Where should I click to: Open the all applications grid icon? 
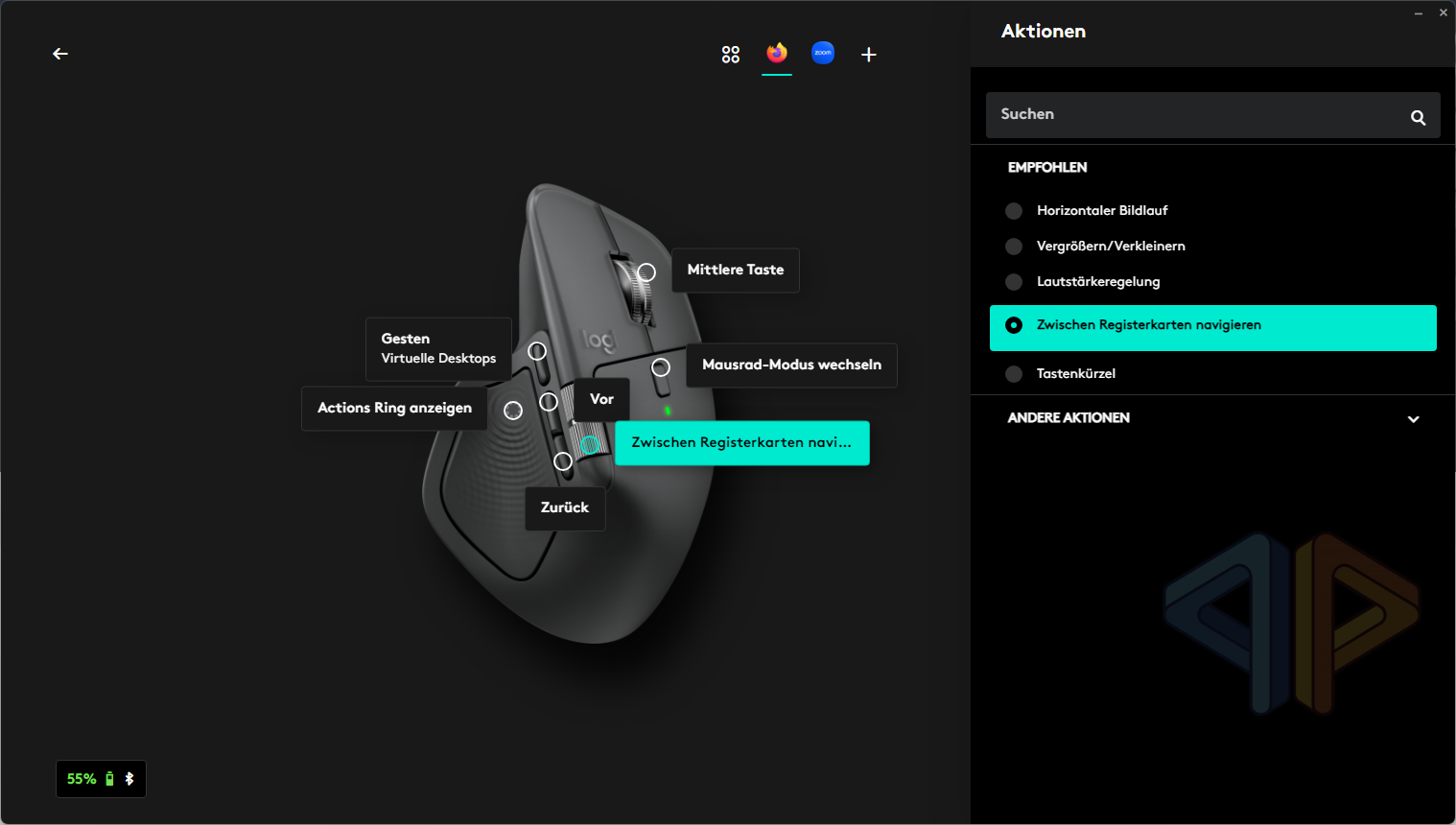point(731,55)
